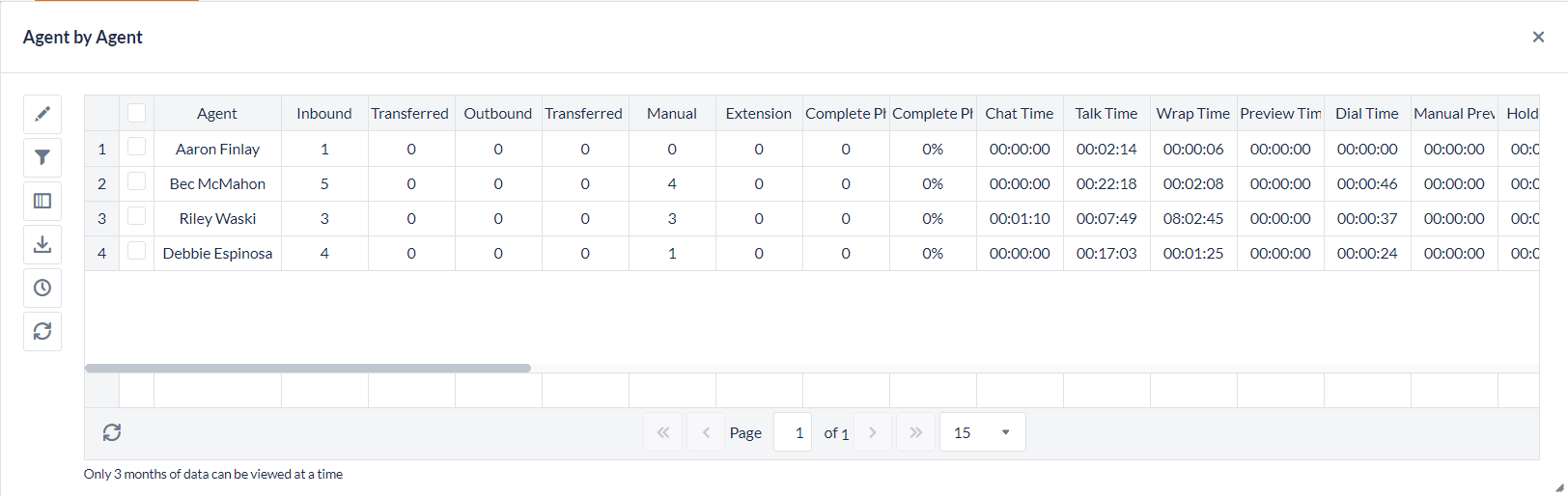Click the pencil edit icon in sidebar
The height and width of the screenshot is (496, 1568).
click(x=42, y=114)
